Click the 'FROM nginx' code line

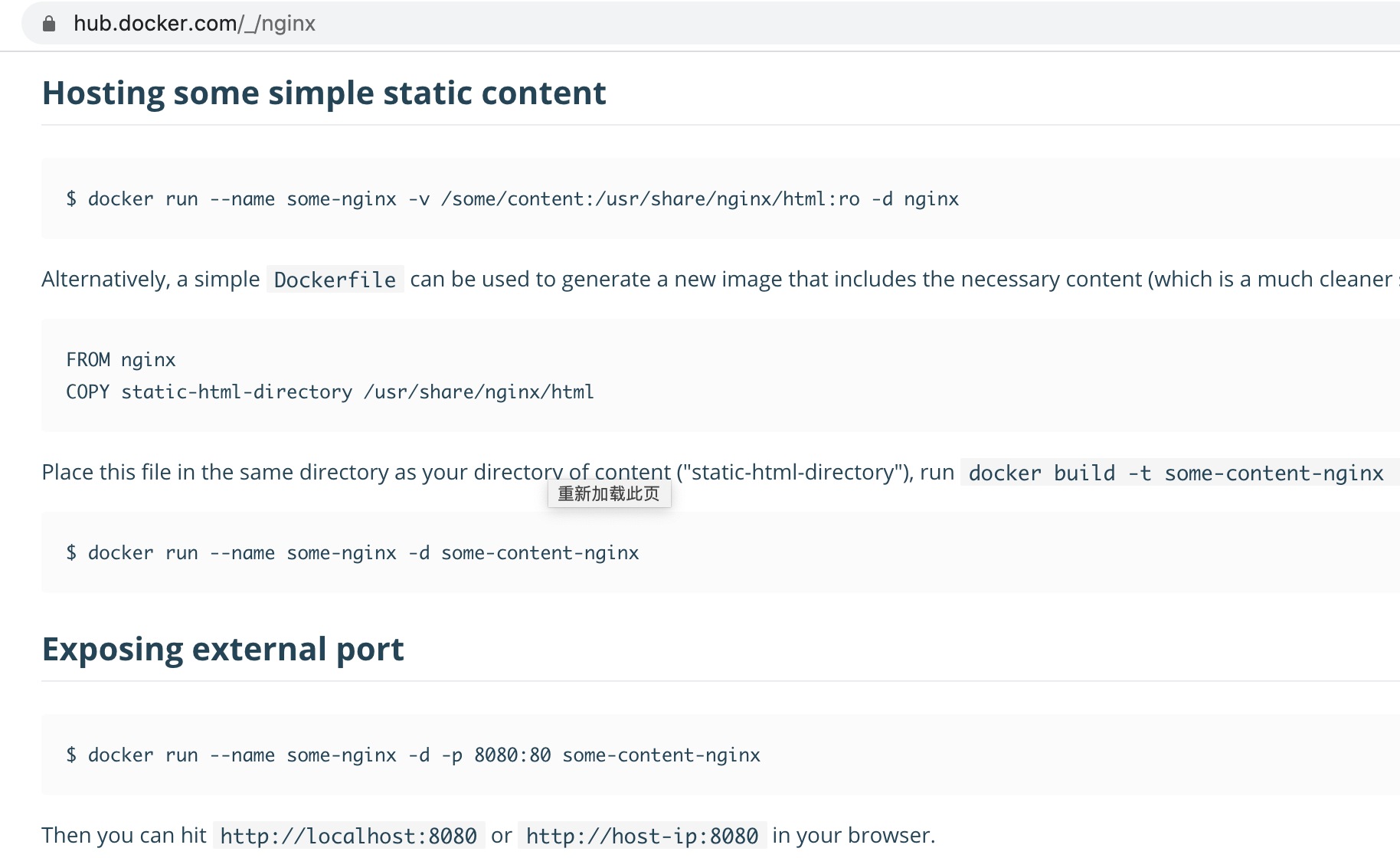[121, 360]
